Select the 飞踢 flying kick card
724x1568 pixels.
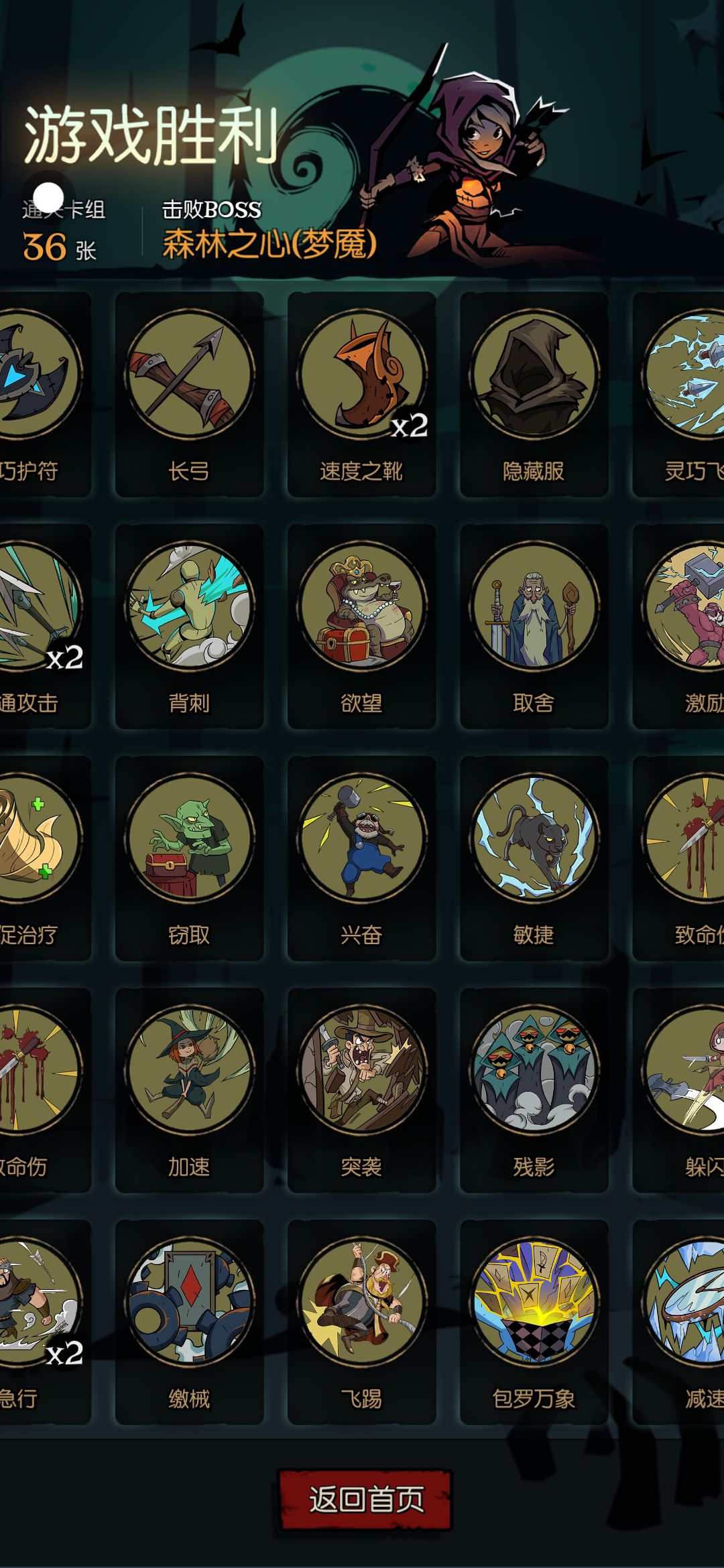click(362, 1321)
